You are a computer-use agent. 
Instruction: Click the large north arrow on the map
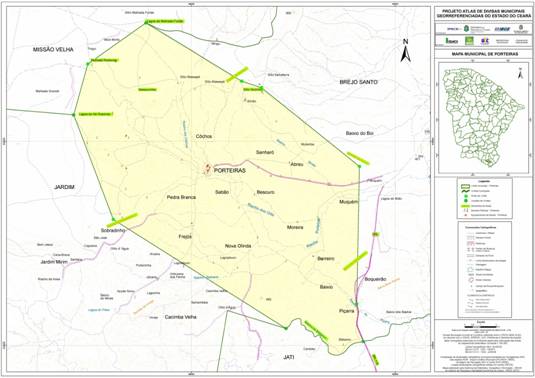tap(405, 50)
